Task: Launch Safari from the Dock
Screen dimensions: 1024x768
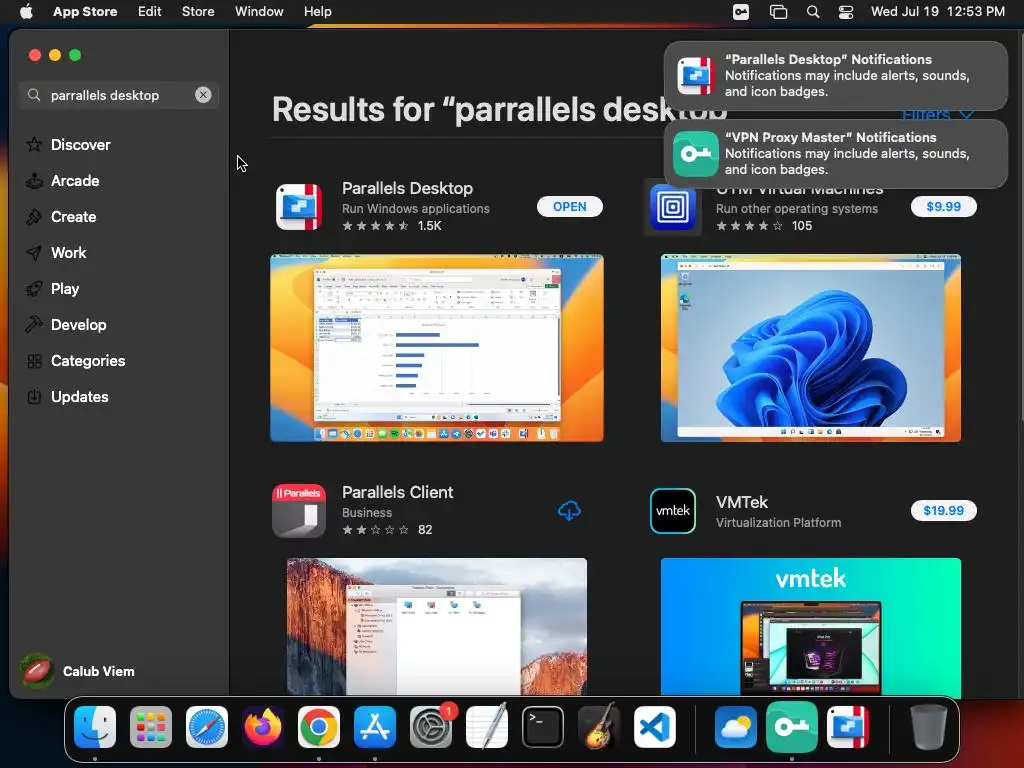Action: pos(207,727)
